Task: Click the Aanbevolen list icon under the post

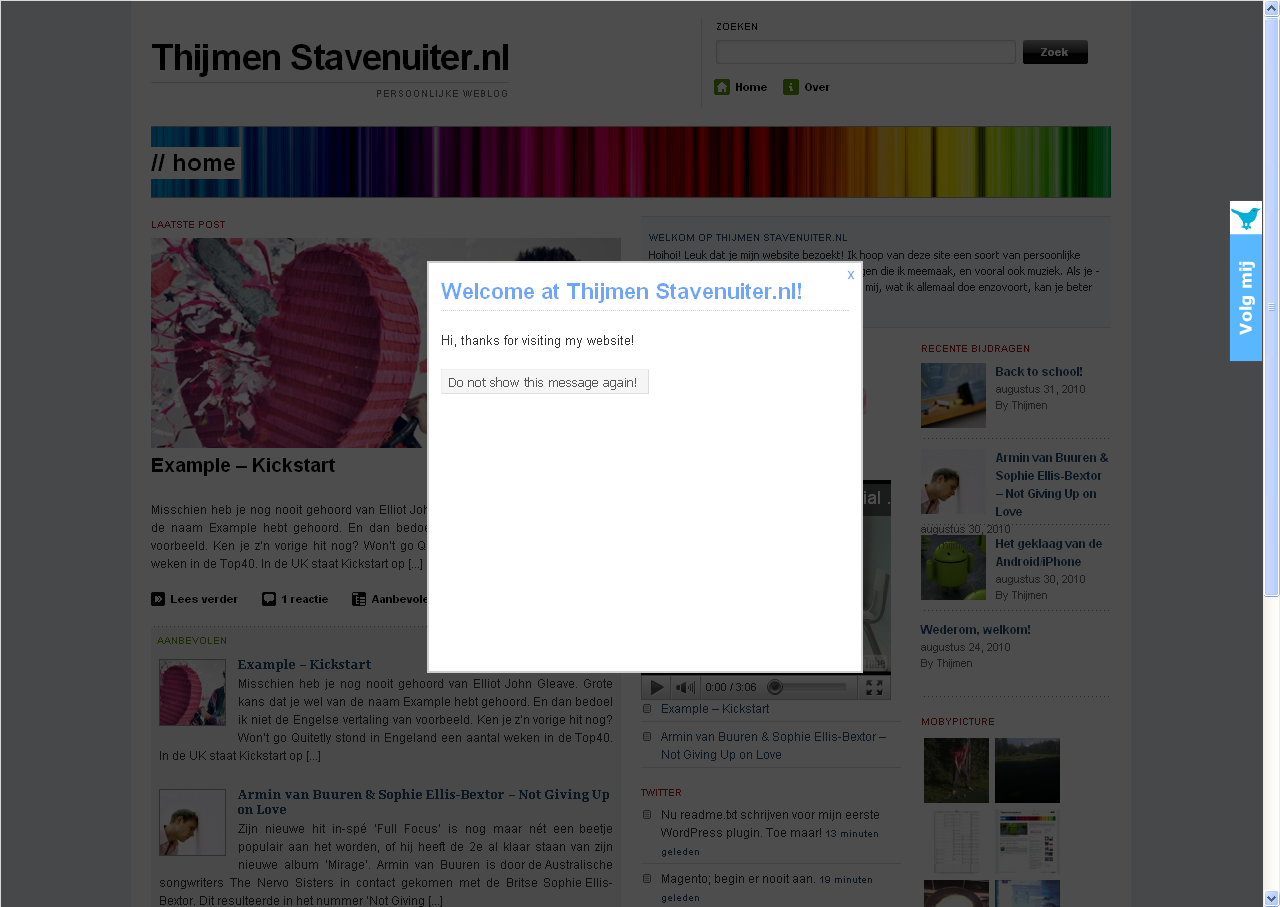Action: (359, 599)
